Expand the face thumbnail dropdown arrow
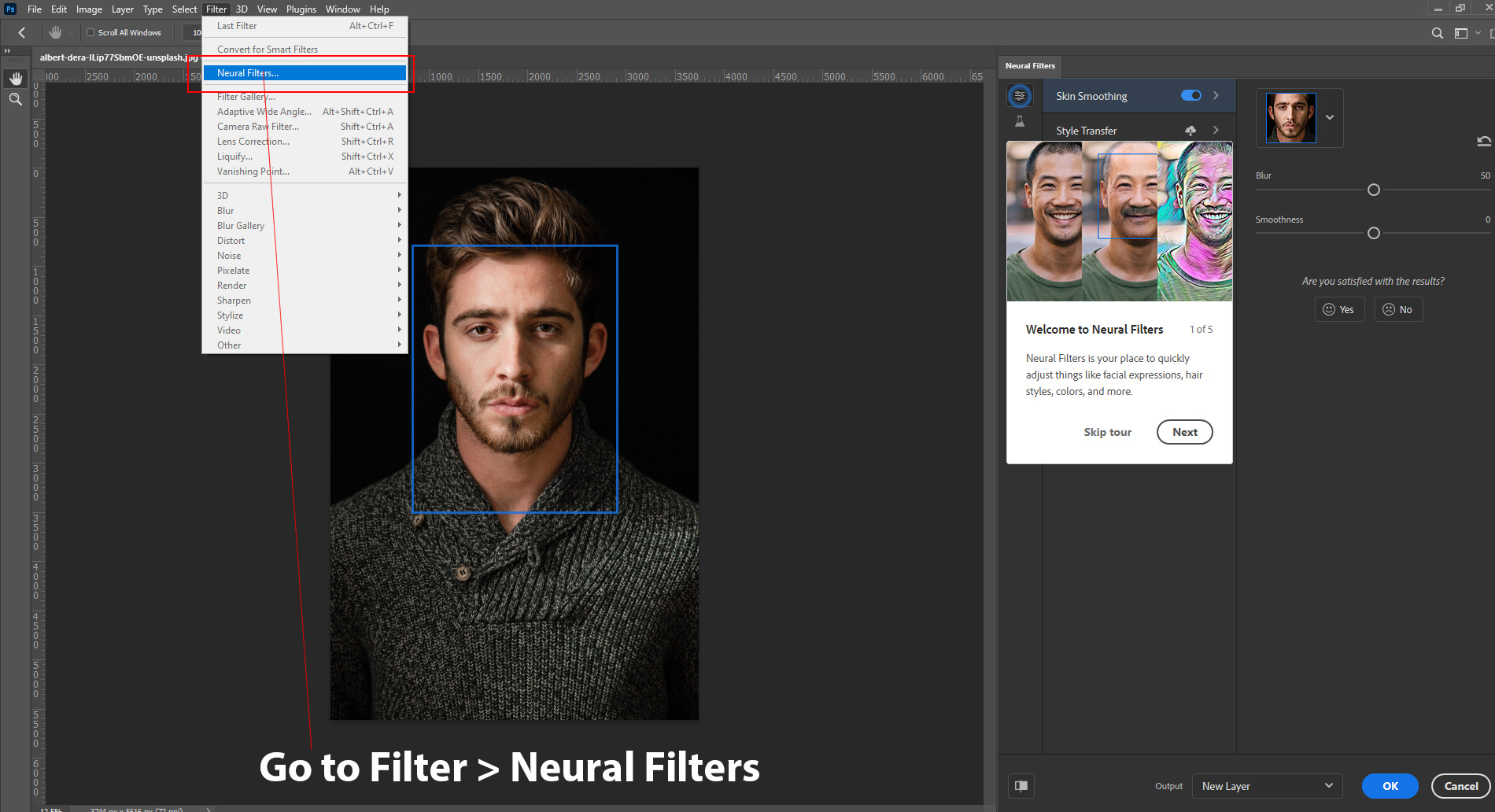 click(1330, 118)
